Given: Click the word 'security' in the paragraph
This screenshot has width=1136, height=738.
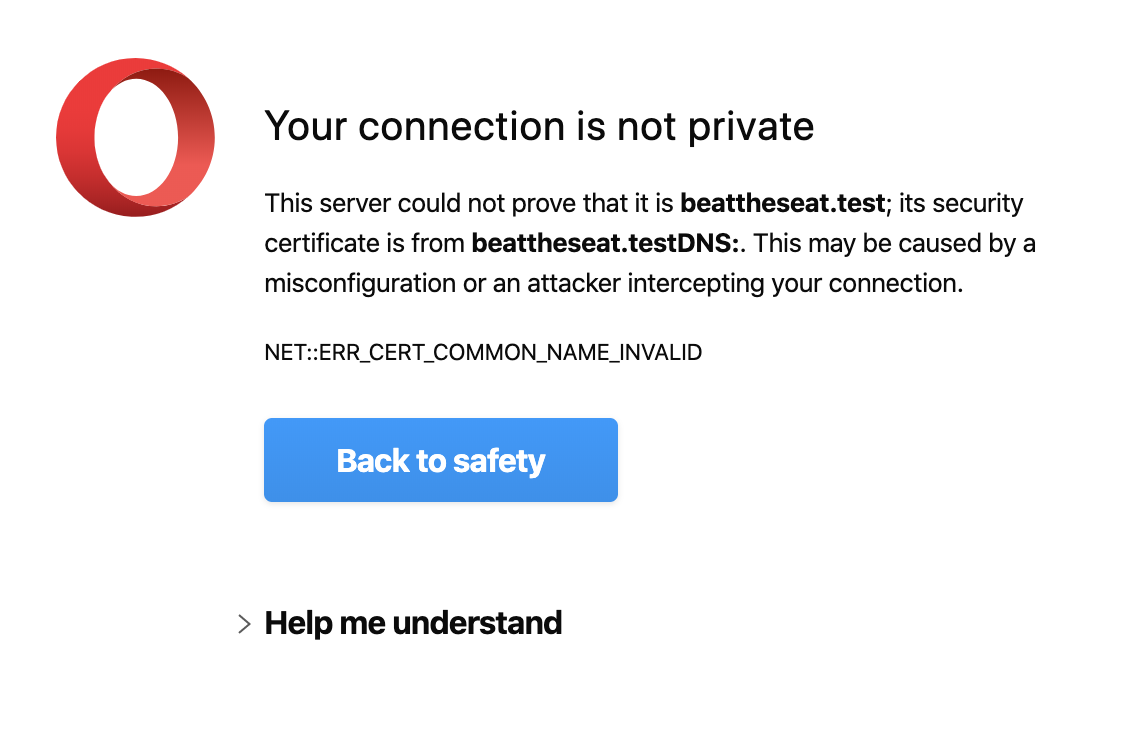Looking at the screenshot, I should [x=977, y=204].
